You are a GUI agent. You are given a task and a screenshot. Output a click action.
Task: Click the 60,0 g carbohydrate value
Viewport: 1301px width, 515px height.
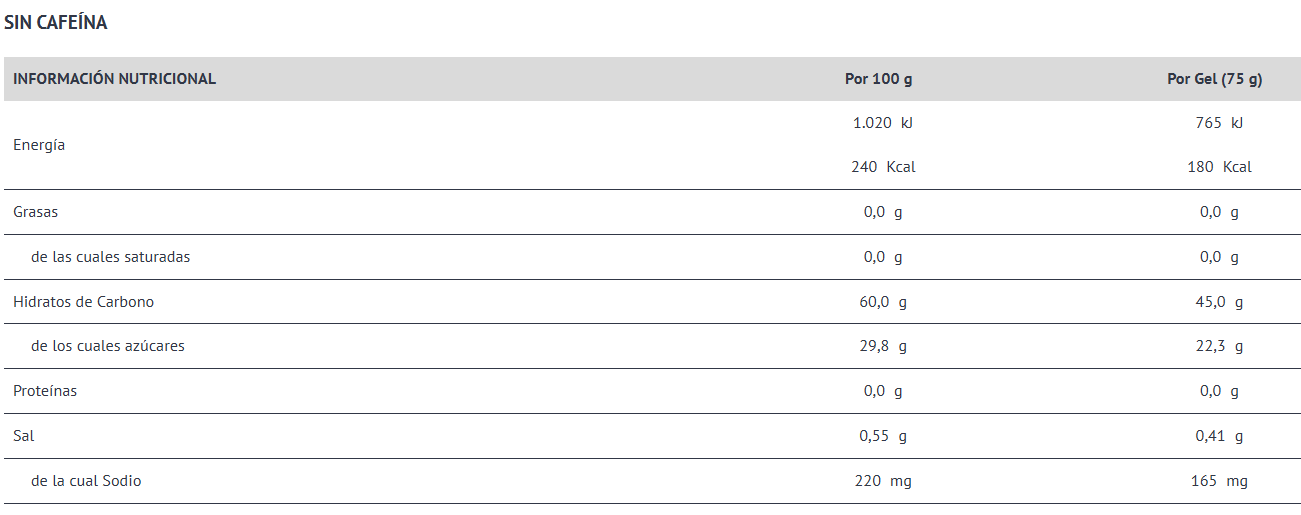pyautogui.click(x=882, y=302)
